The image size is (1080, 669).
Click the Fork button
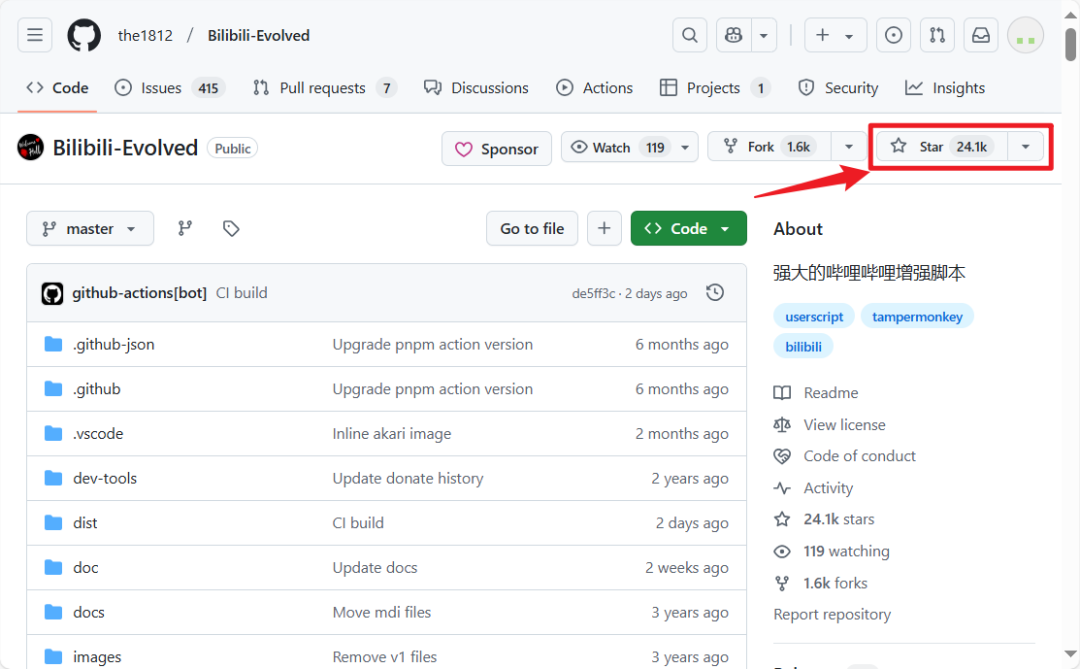click(x=770, y=147)
